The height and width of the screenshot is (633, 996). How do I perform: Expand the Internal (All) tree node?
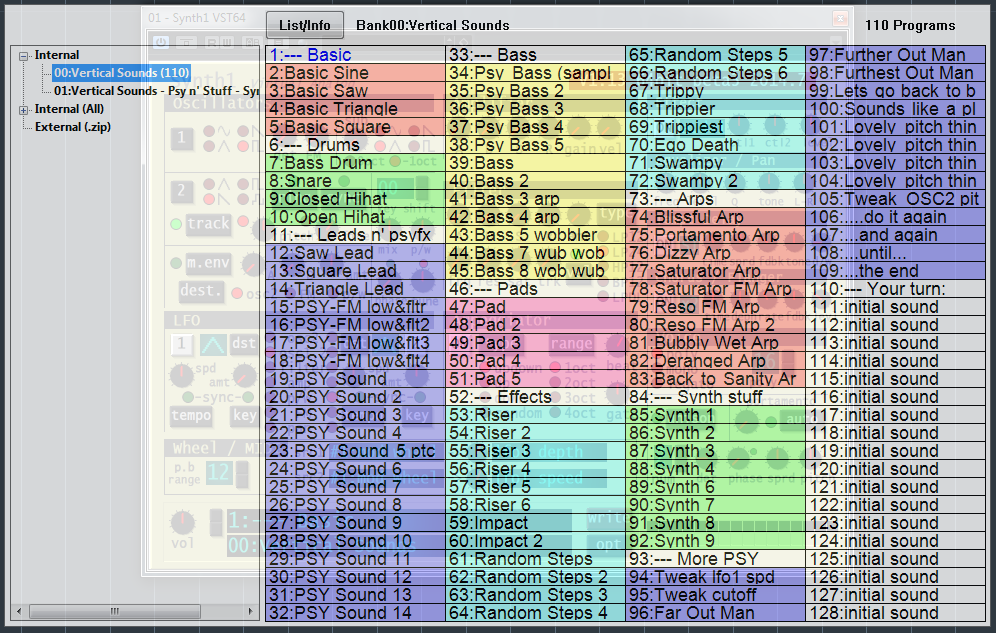click(24, 110)
